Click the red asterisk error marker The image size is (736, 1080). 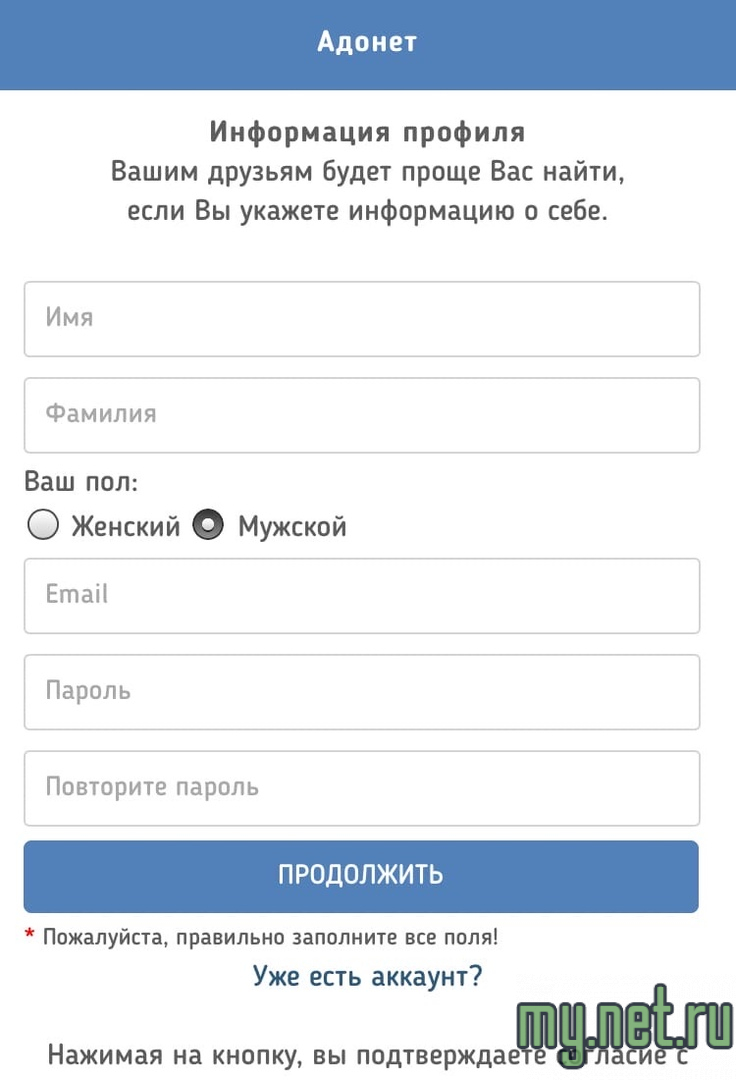(30, 936)
